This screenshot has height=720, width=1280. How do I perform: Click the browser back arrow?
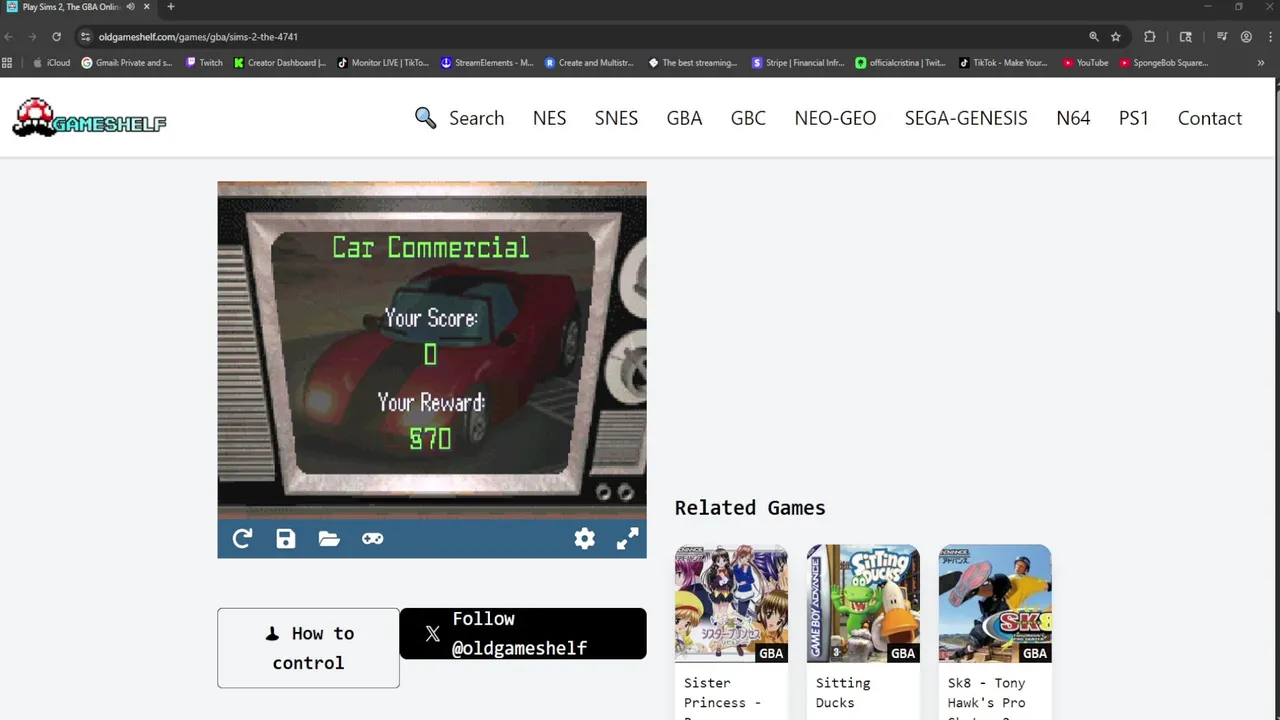pyautogui.click(x=9, y=37)
